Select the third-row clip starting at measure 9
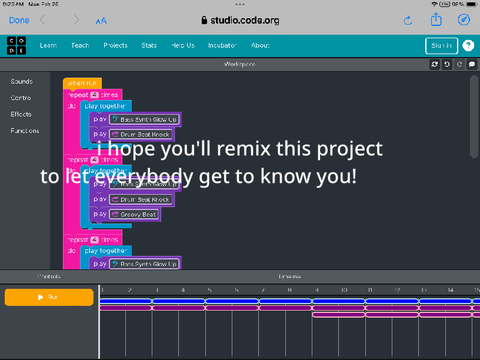 tap(338, 315)
